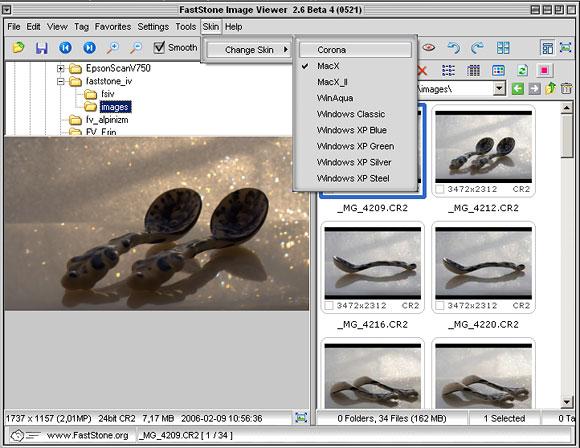The image size is (580, 448).
Task: Enter full screen from the top toolbar
Action: click(x=566, y=48)
